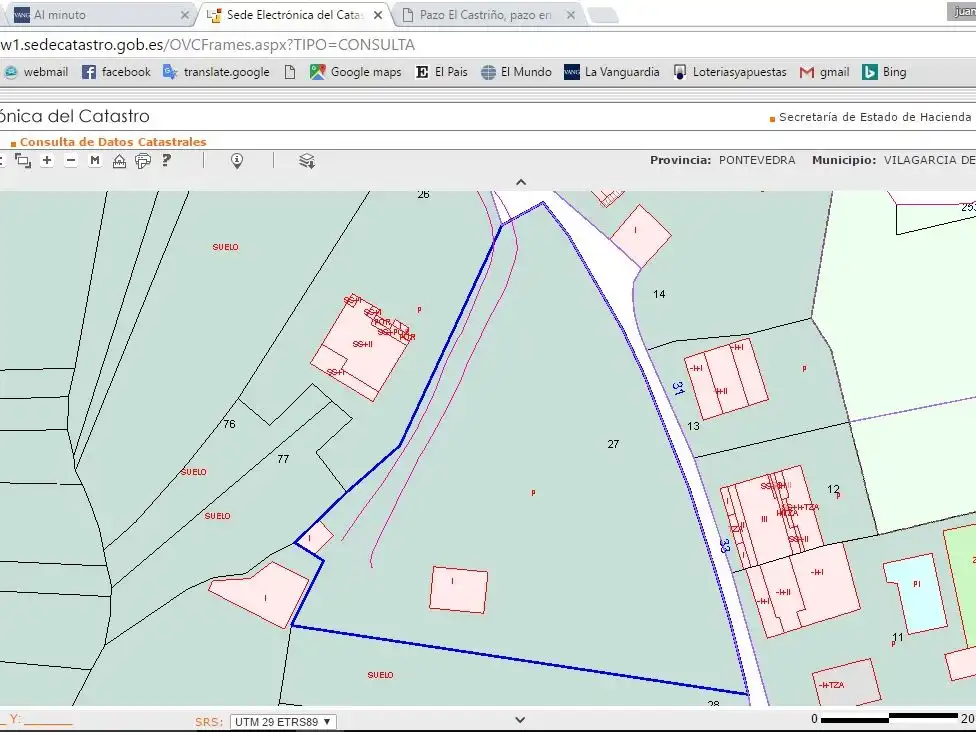Switch to the Sede Electrónica del Catastro tab

pos(295,14)
